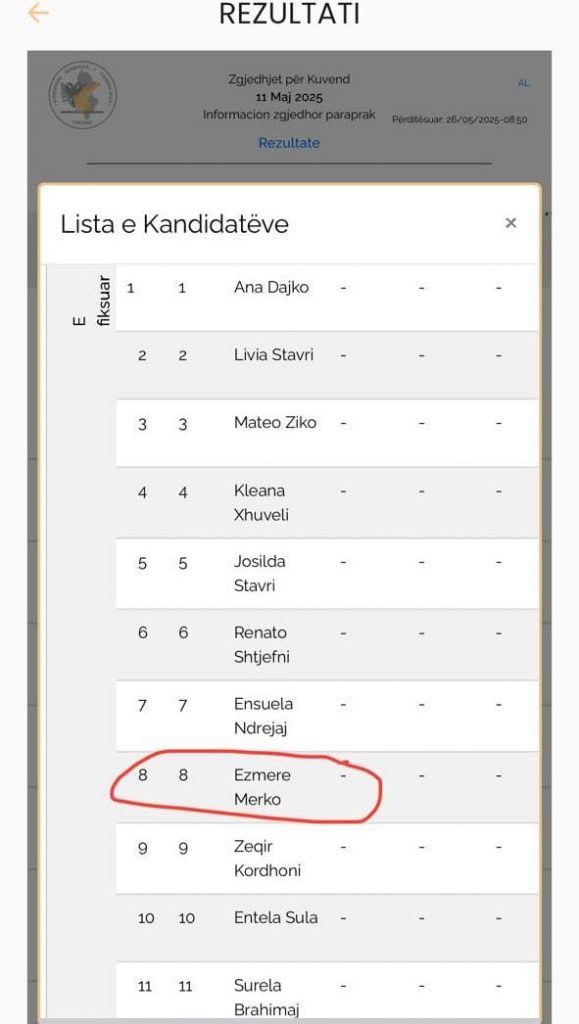Image resolution: width=579 pixels, height=1024 pixels.
Task: Tap the orange back arrow
Action: (x=38, y=12)
